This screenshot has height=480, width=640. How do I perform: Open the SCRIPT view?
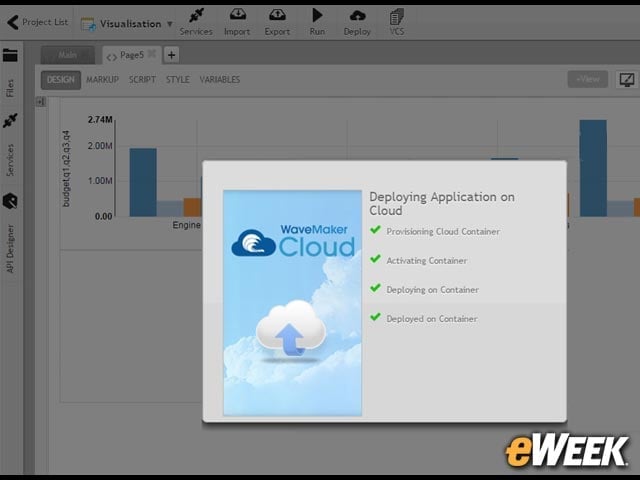tap(142, 80)
